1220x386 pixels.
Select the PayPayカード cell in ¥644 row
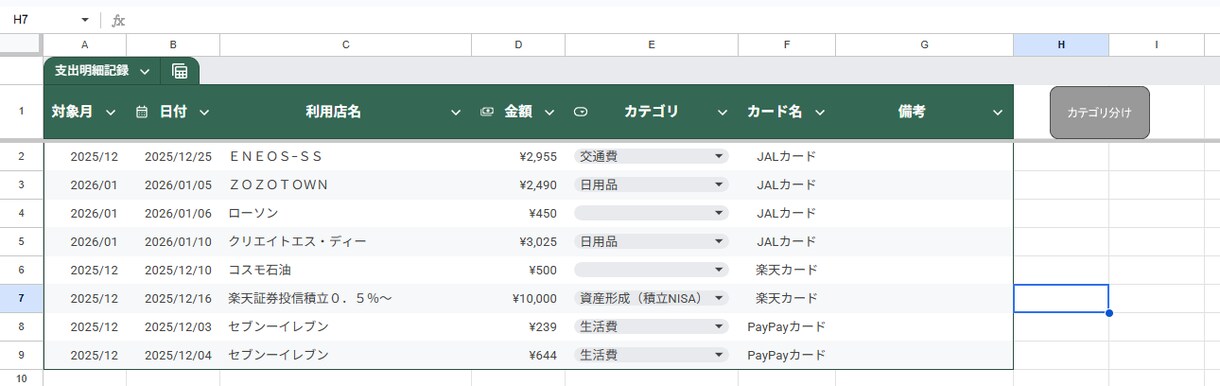click(x=787, y=355)
